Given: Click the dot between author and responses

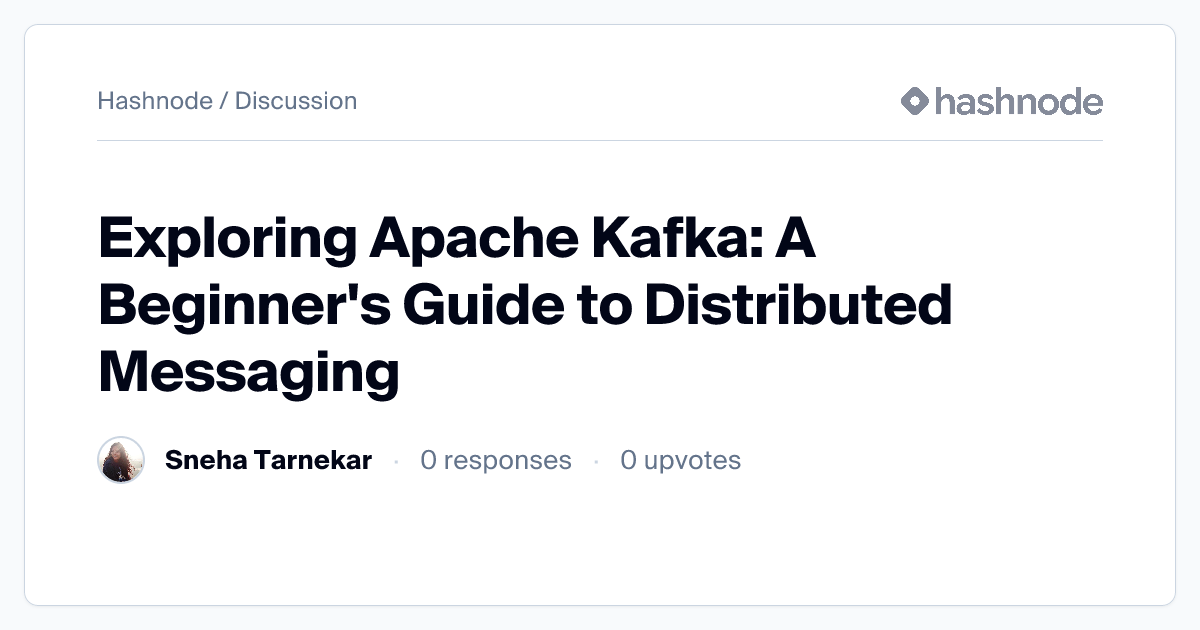Looking at the screenshot, I should coord(396,461).
